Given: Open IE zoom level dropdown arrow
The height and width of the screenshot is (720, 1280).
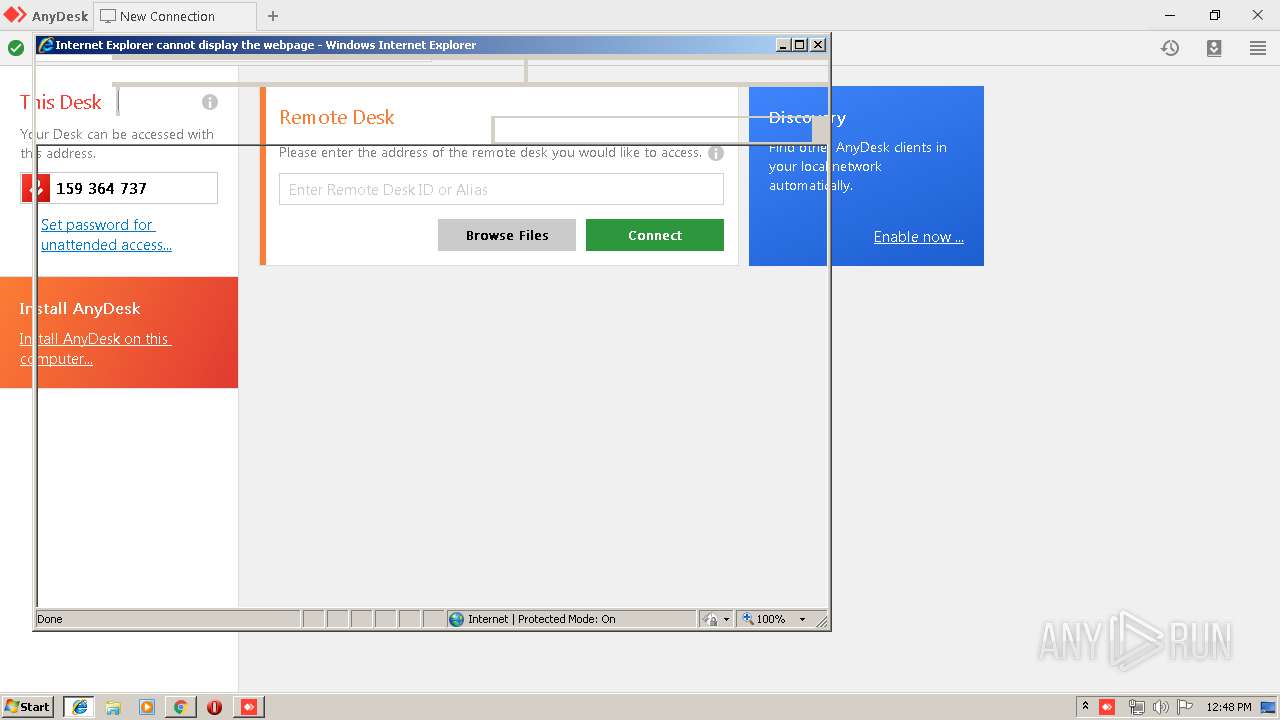Looking at the screenshot, I should pos(802,619).
